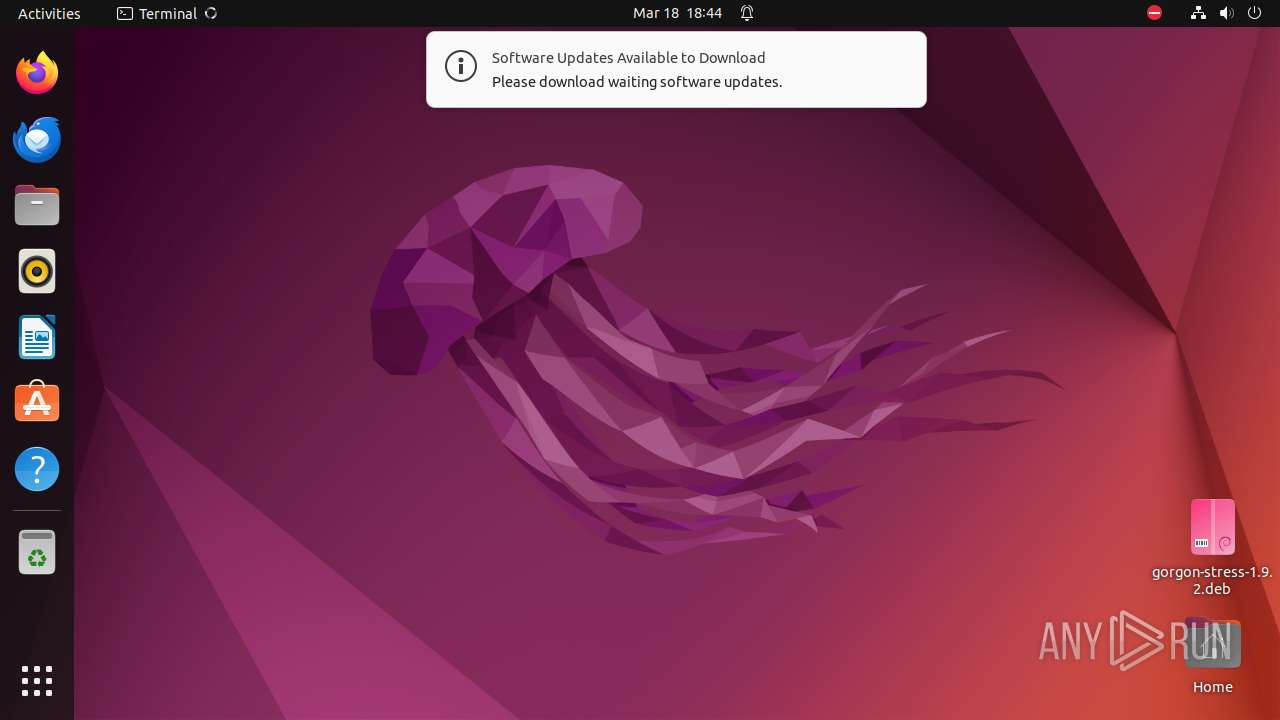Launch Thunderbird mail client

pyautogui.click(x=37, y=139)
